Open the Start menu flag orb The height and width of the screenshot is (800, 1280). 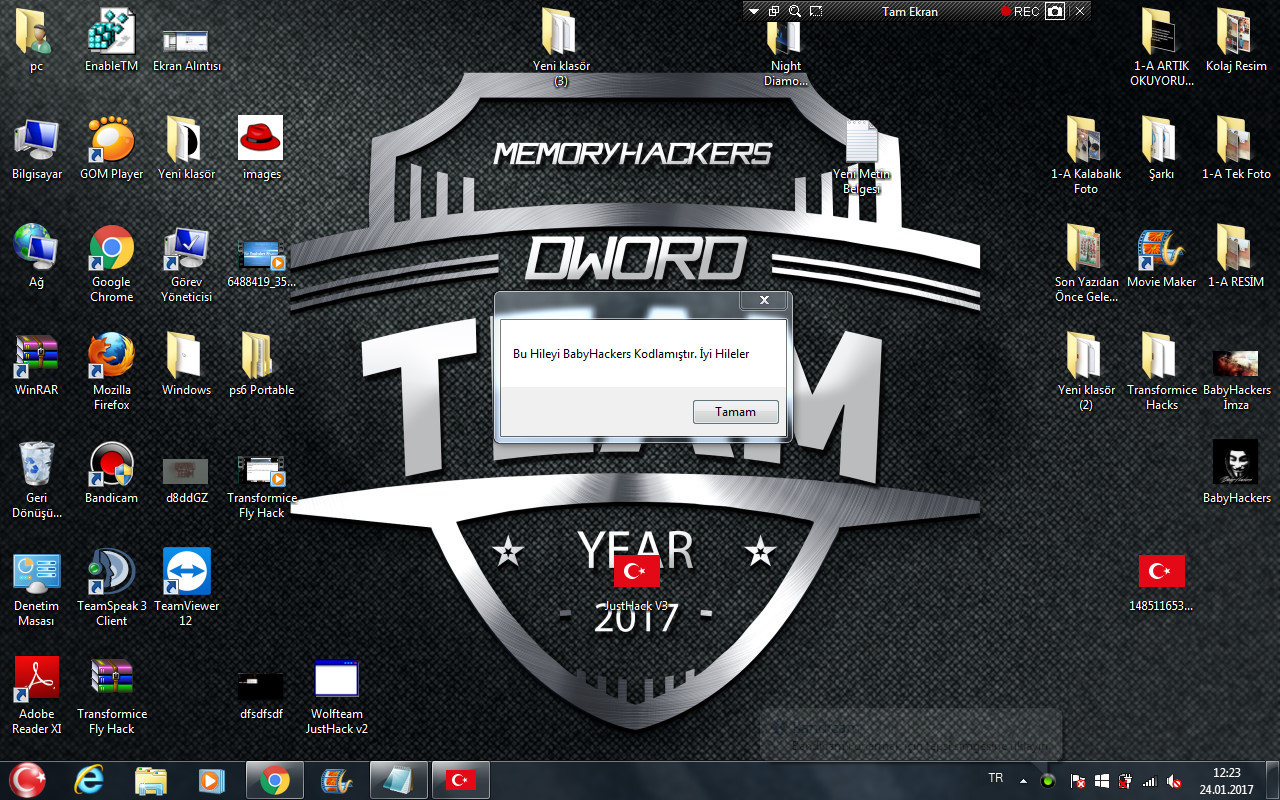pyautogui.click(x=27, y=779)
